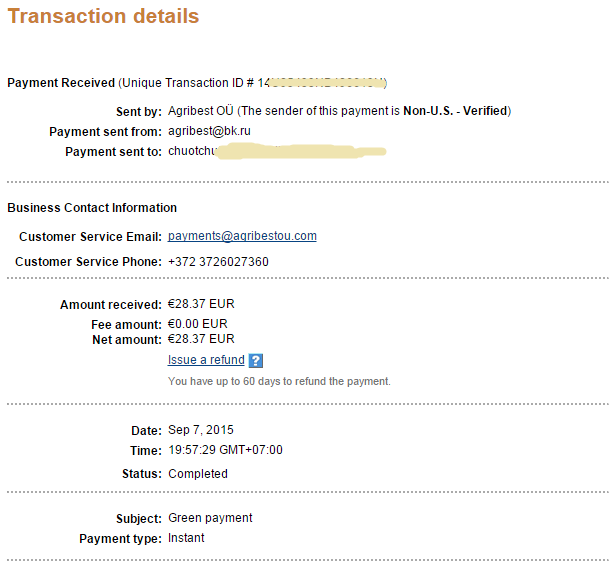Image resolution: width=616 pixels, height=570 pixels.
Task: Click the 60 days refund notice text
Action: click(x=279, y=382)
